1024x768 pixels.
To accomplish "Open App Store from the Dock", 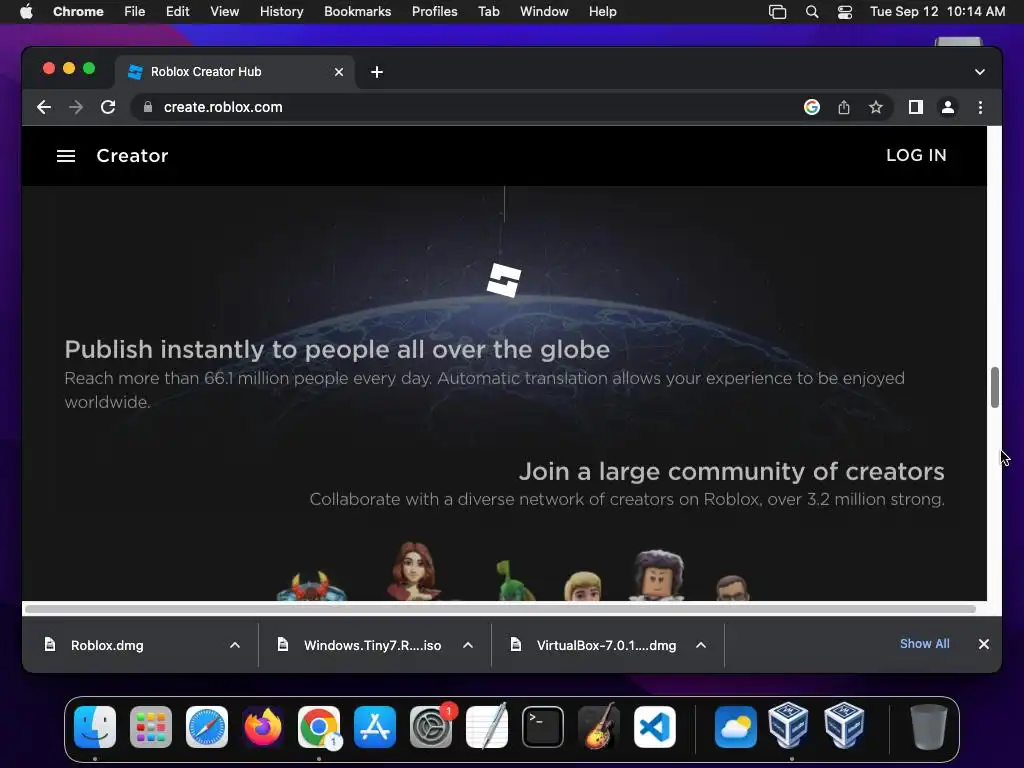I will pos(375,727).
